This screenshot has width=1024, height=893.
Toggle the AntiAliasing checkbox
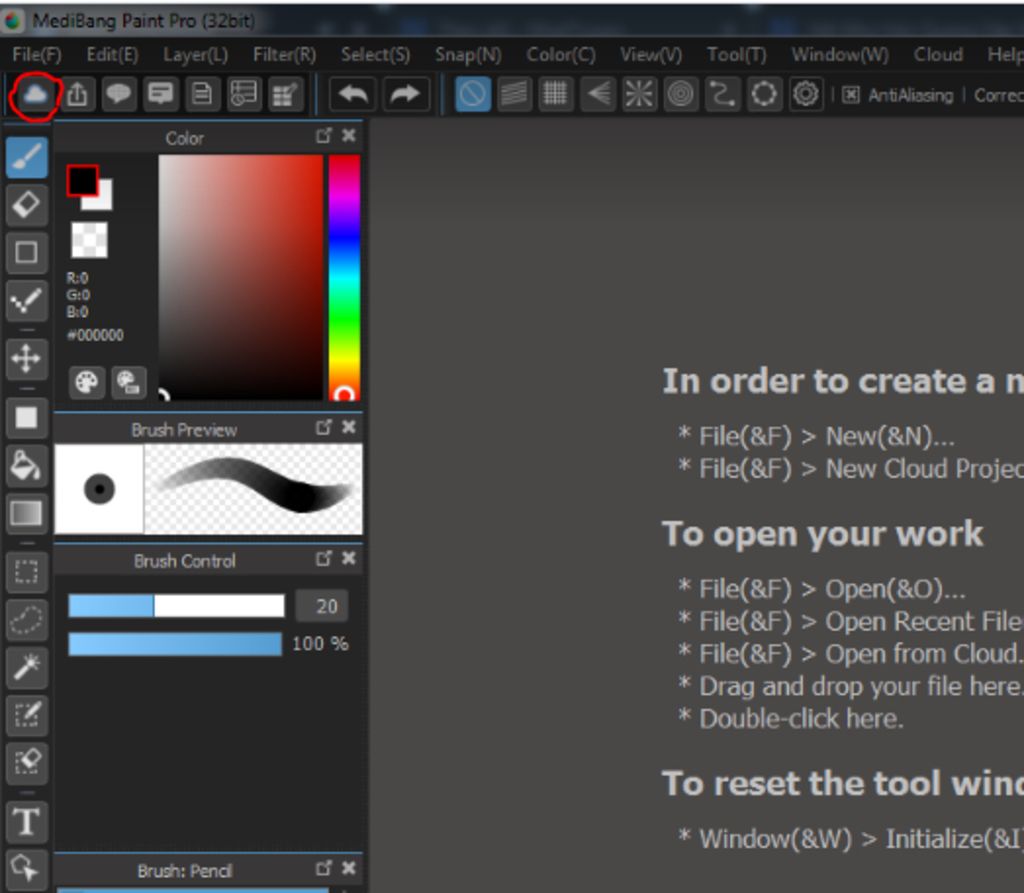point(850,95)
